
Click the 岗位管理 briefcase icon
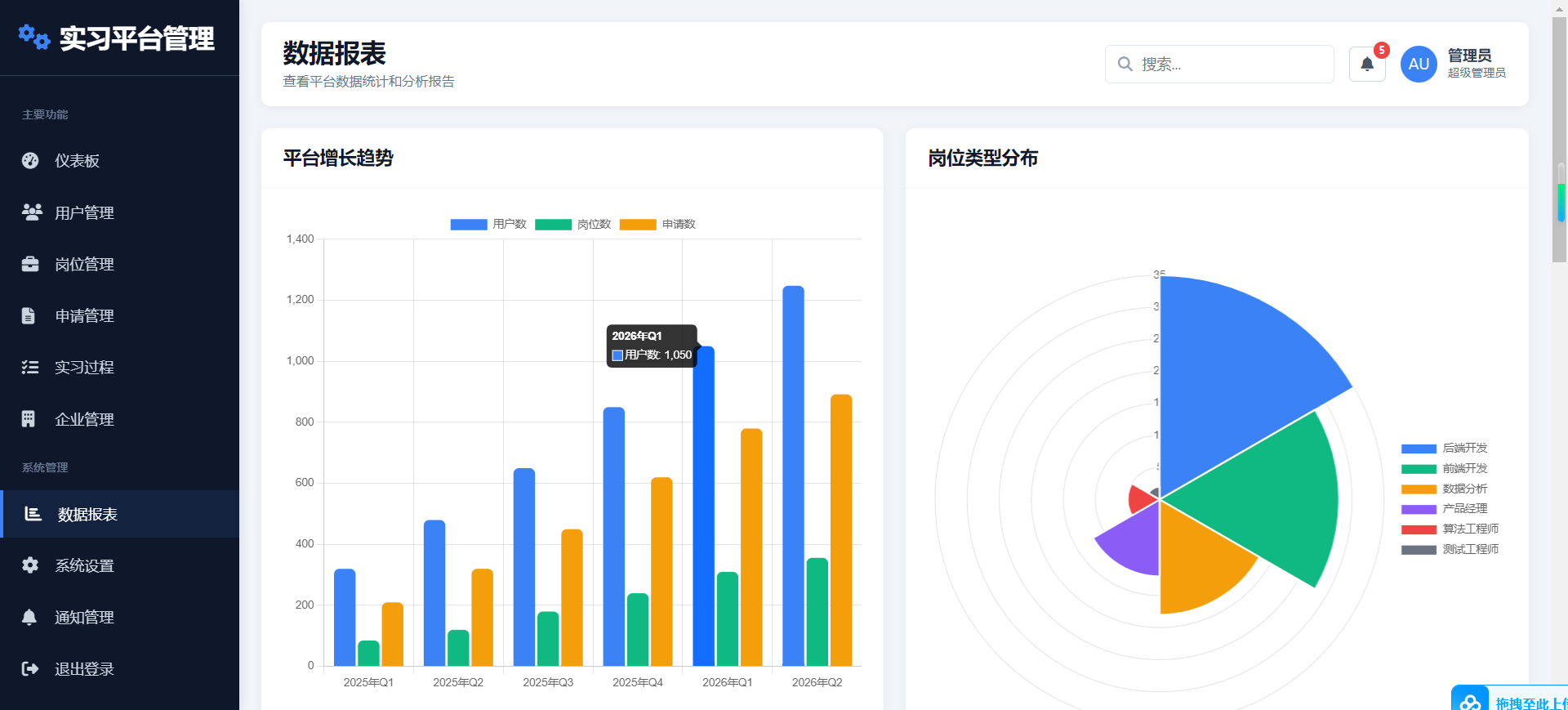(30, 264)
